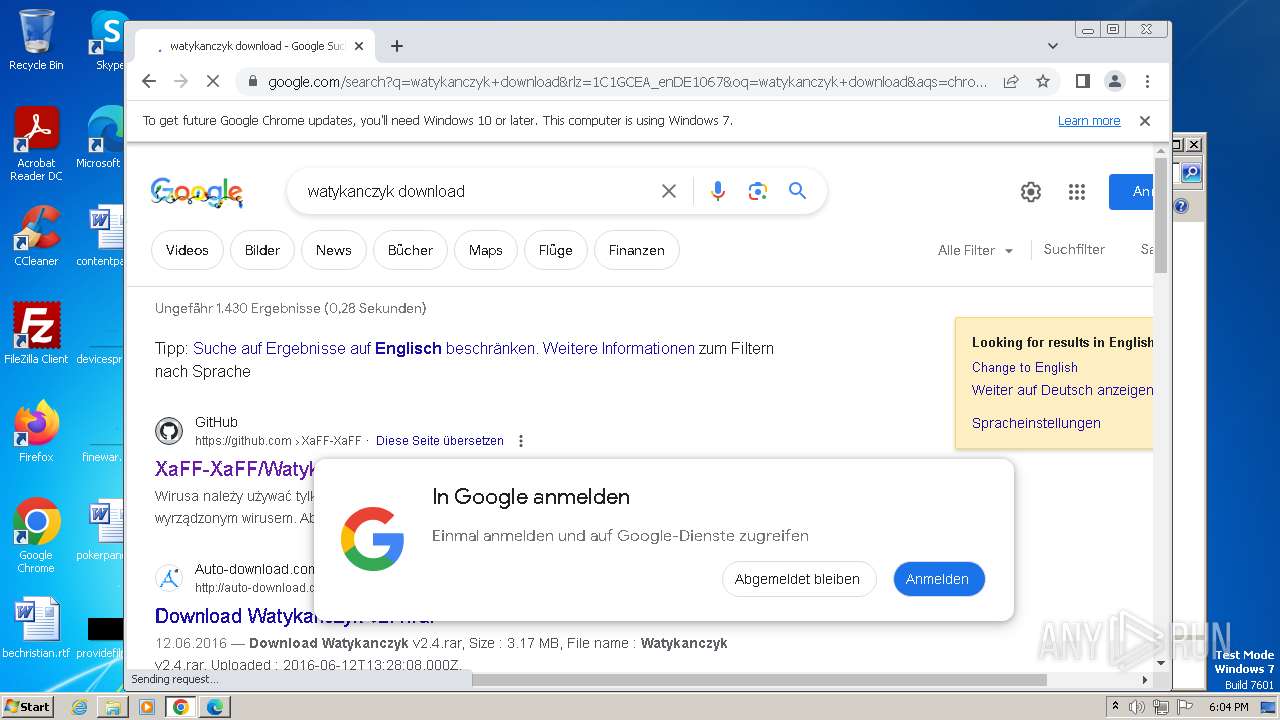
Task: Click volume icon in system tray
Action: coord(1137,707)
